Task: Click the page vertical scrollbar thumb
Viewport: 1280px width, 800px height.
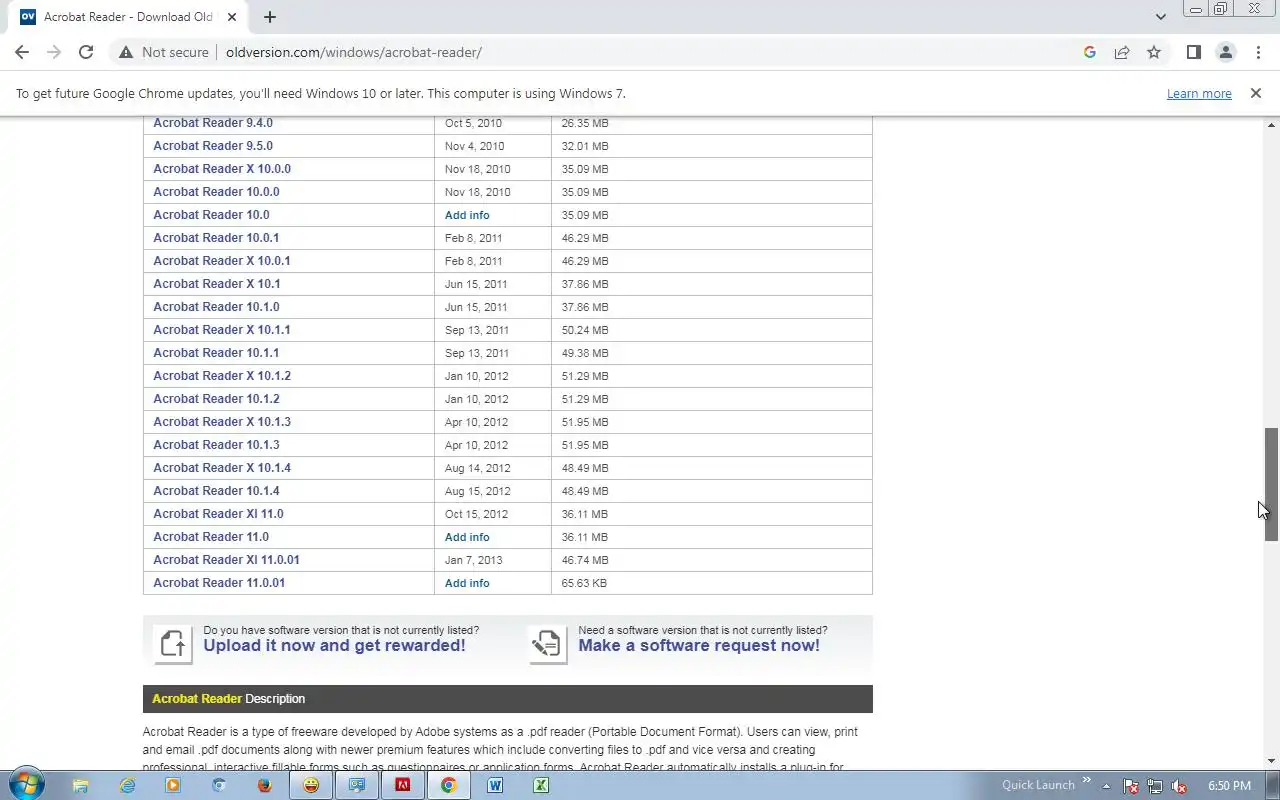Action: click(x=1271, y=484)
